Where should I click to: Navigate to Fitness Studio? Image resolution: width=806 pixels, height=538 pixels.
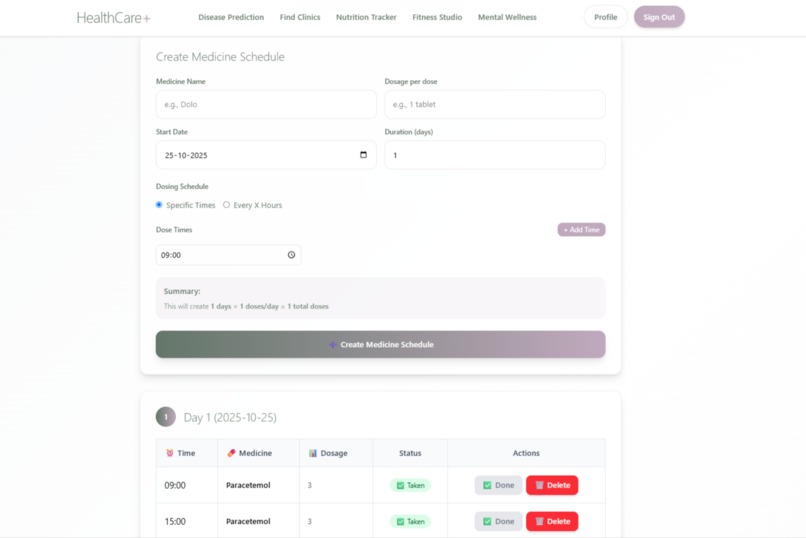(437, 17)
